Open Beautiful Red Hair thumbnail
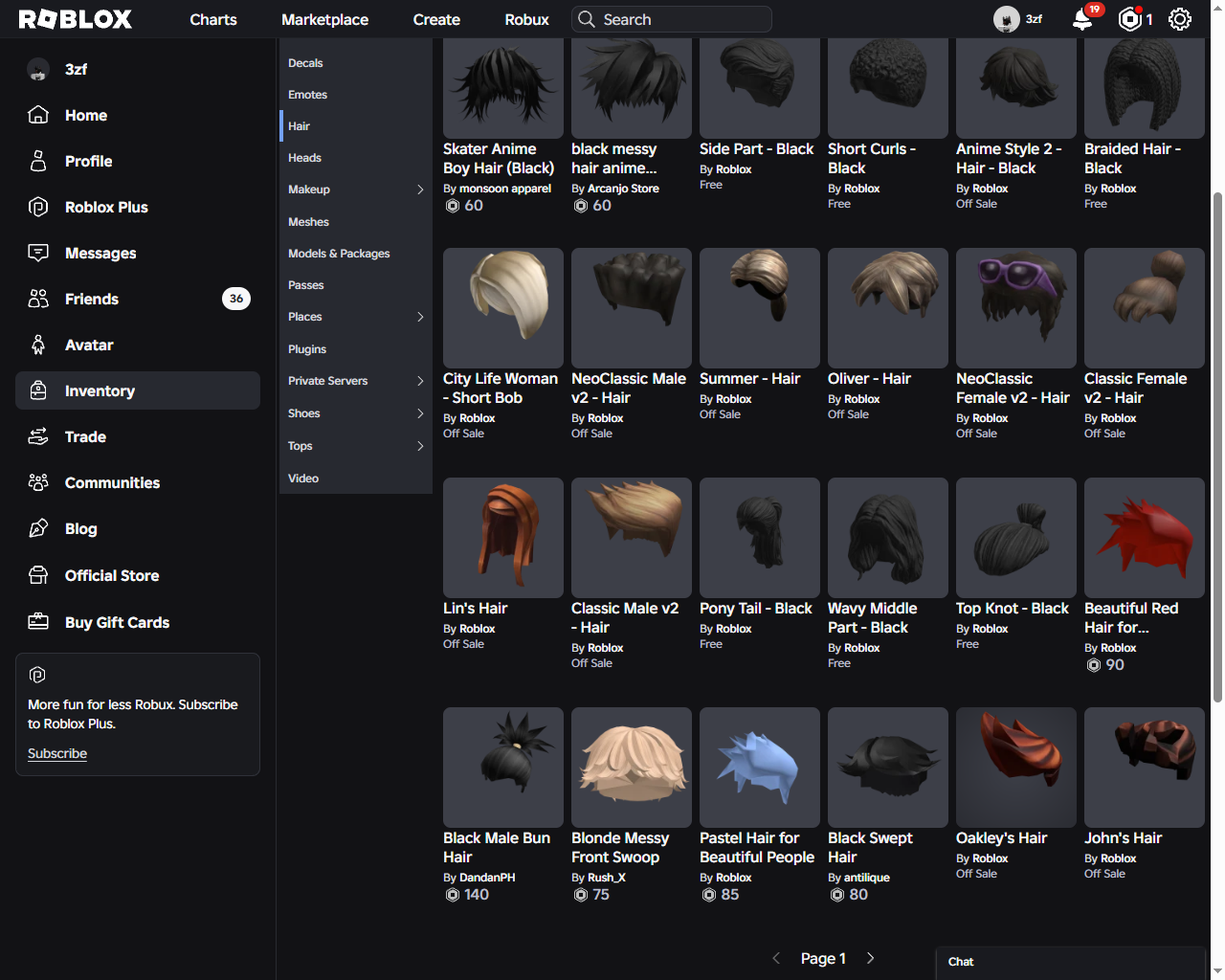Viewport: 1225px width, 980px height. click(1145, 538)
